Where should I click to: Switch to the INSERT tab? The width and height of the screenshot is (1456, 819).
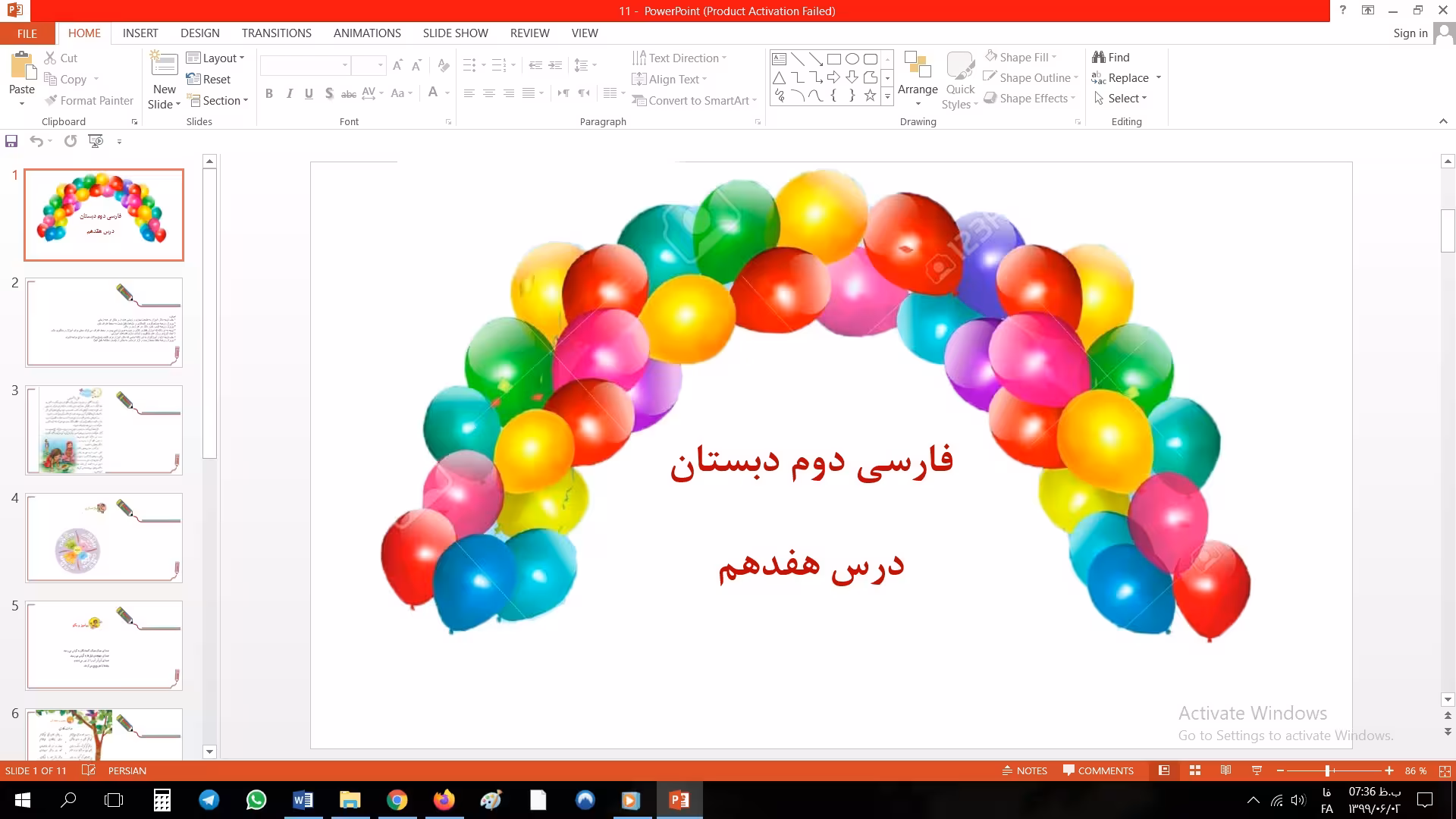pos(140,33)
